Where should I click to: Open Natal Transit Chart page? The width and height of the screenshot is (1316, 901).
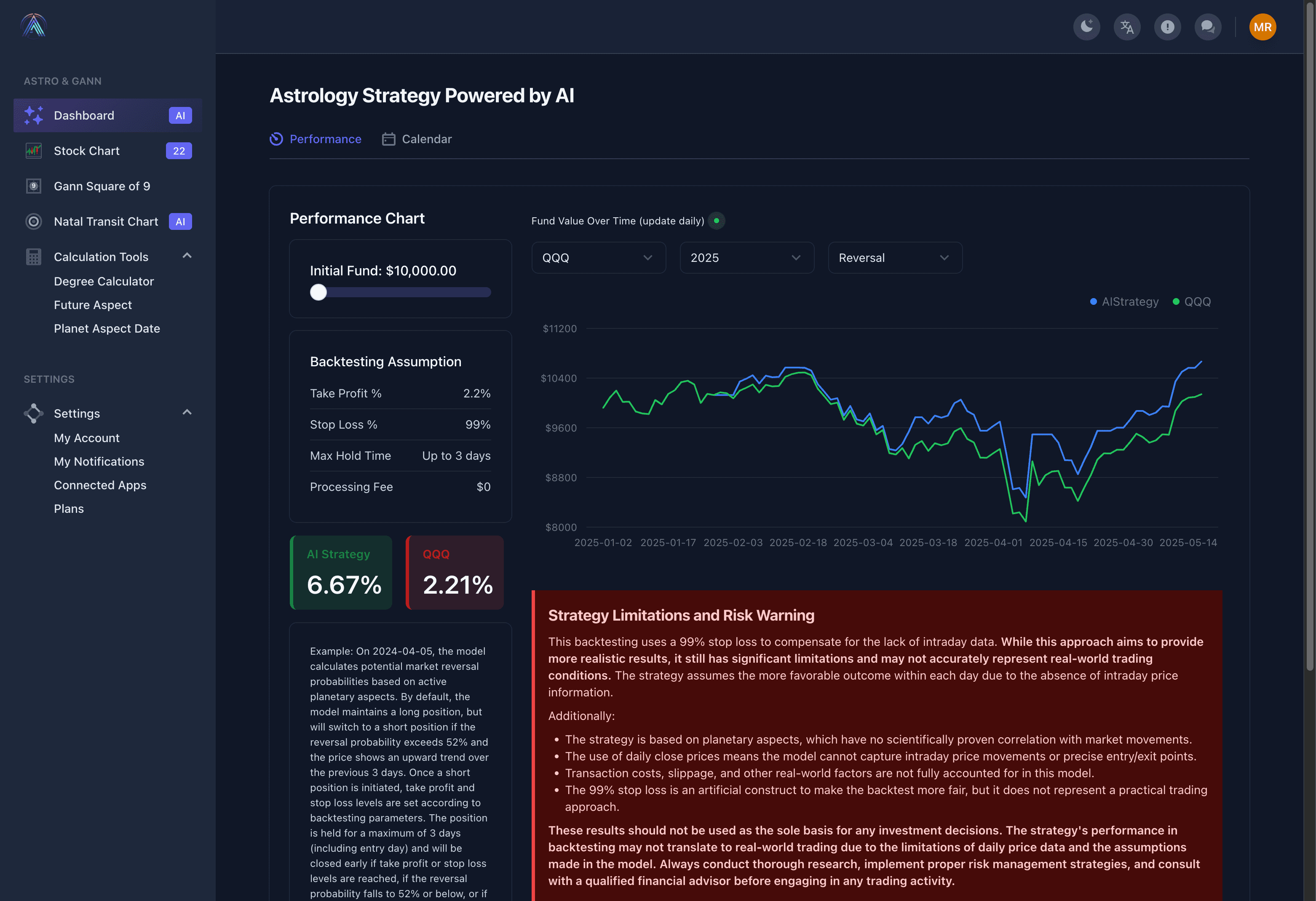point(106,221)
